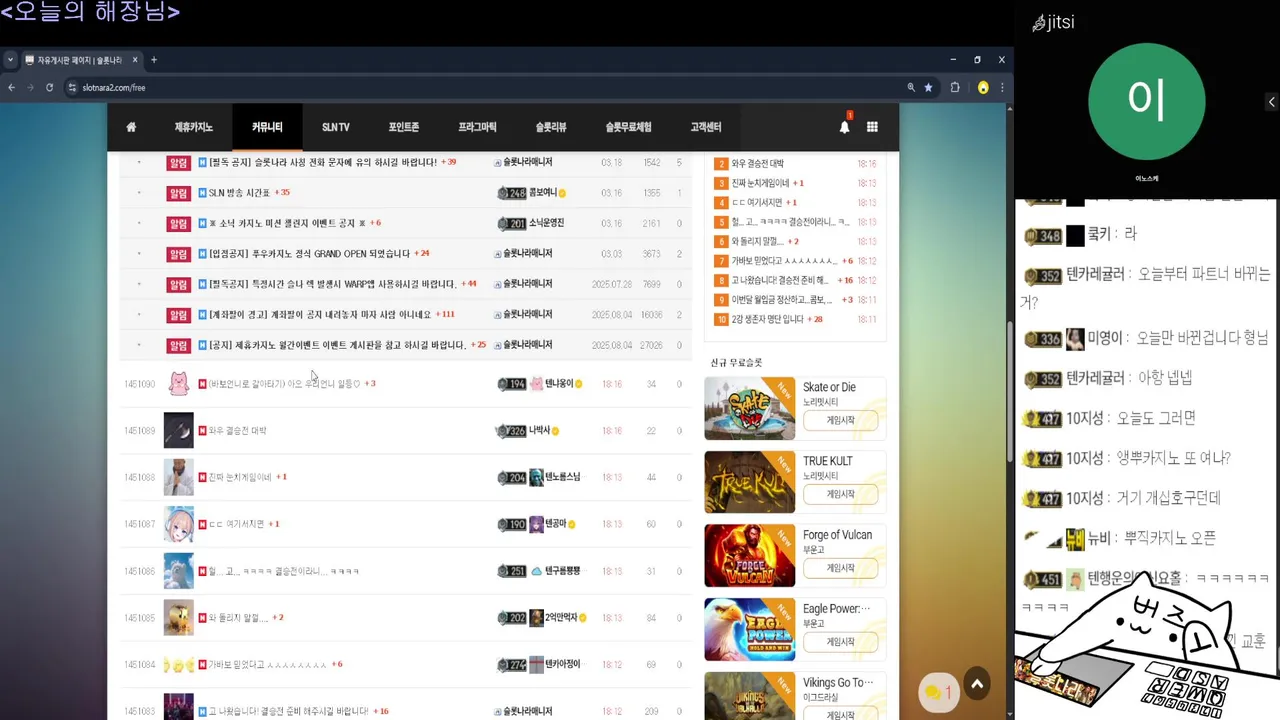1280x720 pixels.
Task: Open the post 와우 결승전 대박
Action: pyautogui.click(x=237, y=431)
